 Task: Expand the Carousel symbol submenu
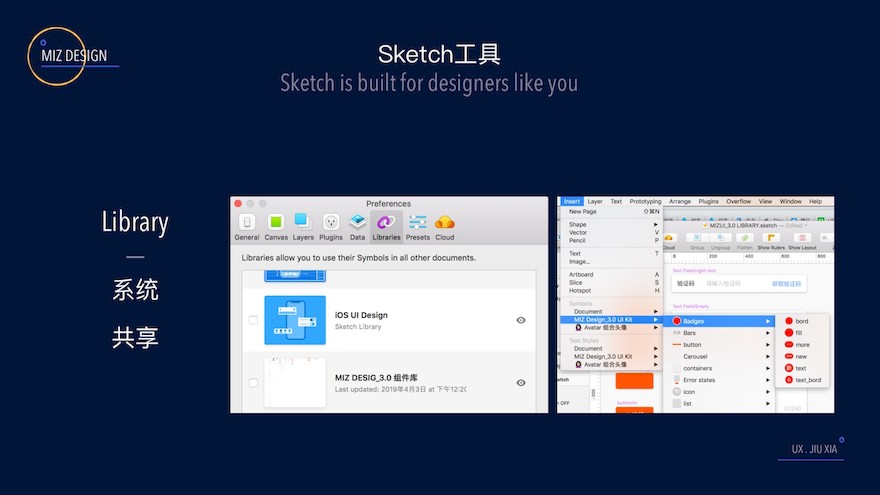(x=721, y=356)
